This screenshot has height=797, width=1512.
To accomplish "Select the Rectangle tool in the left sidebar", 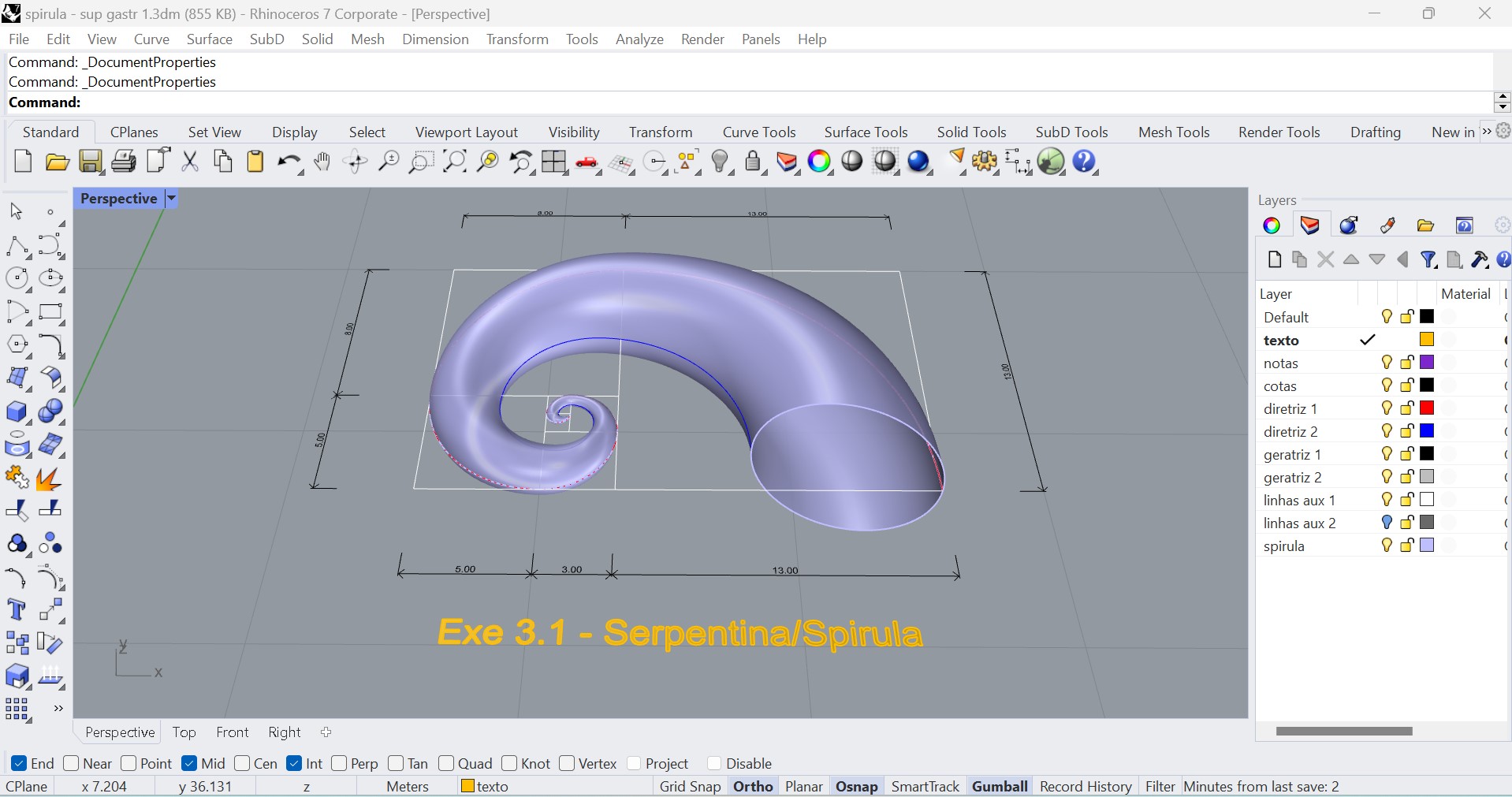I will click(51, 312).
